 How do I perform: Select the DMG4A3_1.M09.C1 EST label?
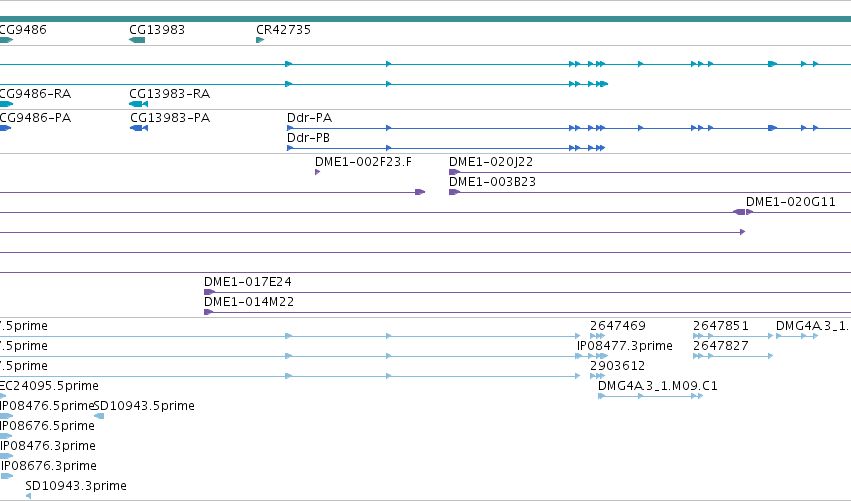pos(658,386)
